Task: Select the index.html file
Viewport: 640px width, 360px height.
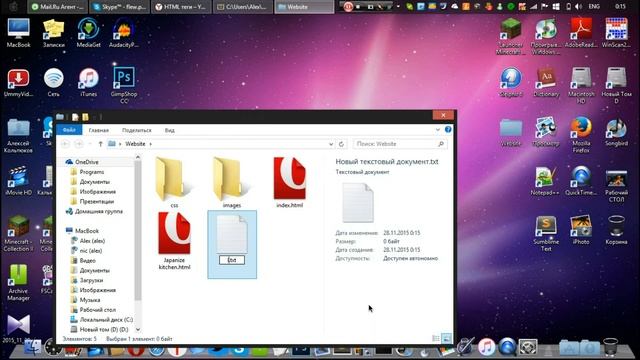Action: click(289, 182)
